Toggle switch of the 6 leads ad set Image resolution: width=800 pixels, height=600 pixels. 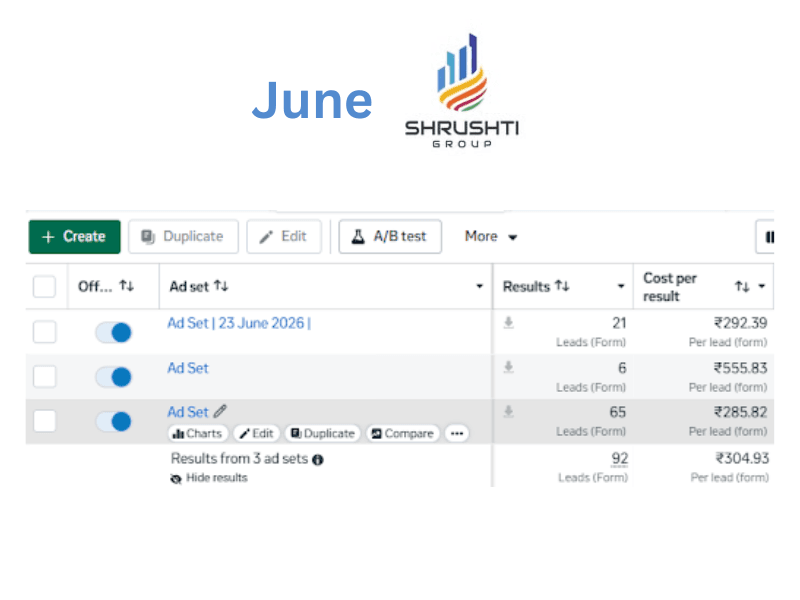coord(114,377)
